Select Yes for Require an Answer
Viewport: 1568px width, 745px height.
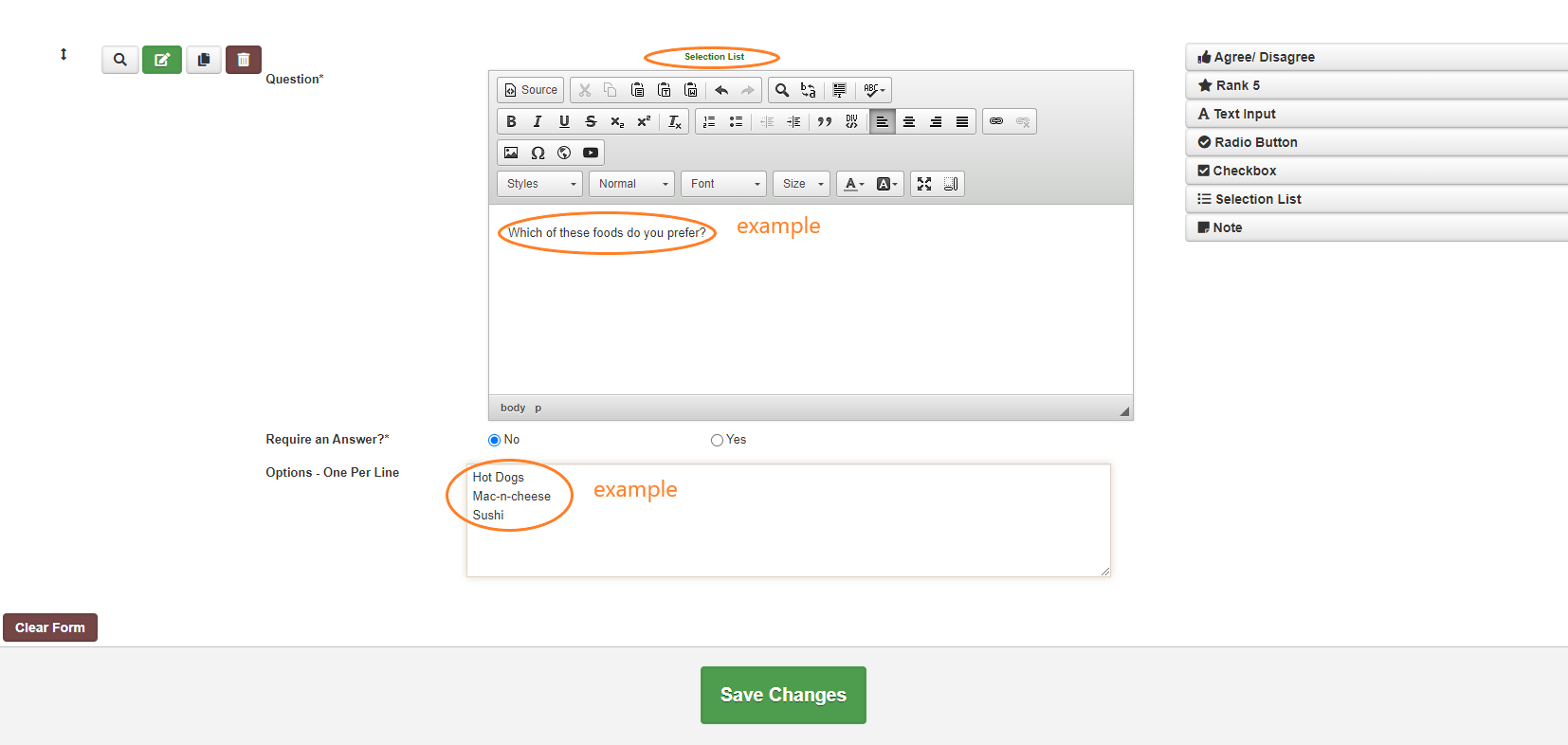click(x=717, y=440)
